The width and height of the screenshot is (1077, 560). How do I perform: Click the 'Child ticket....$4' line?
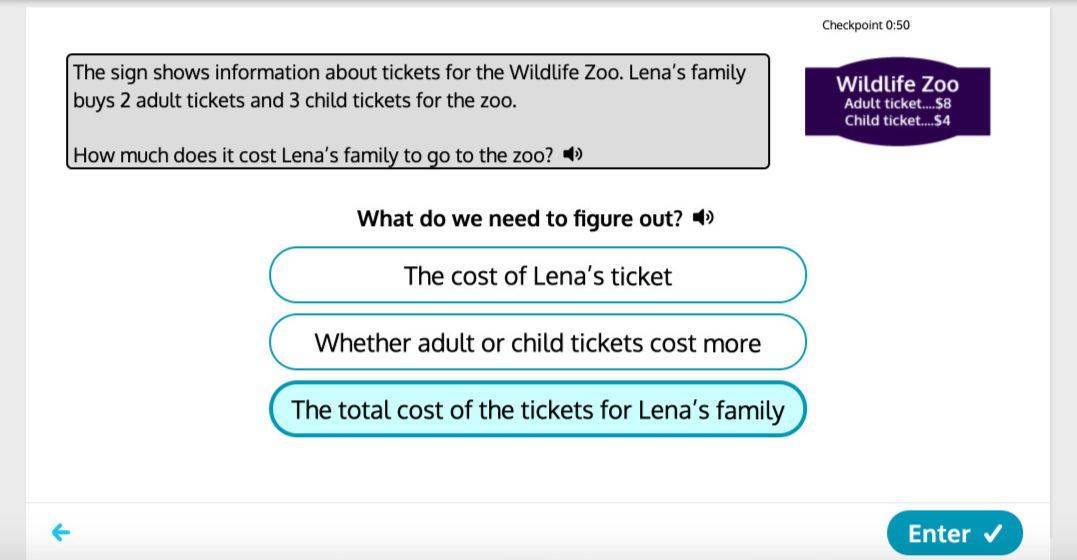point(898,121)
